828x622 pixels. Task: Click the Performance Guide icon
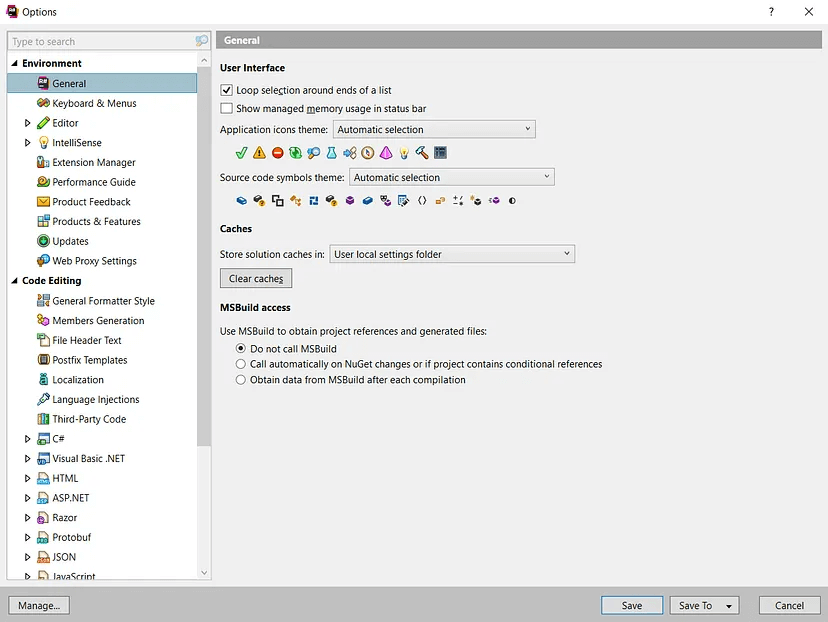click(44, 182)
